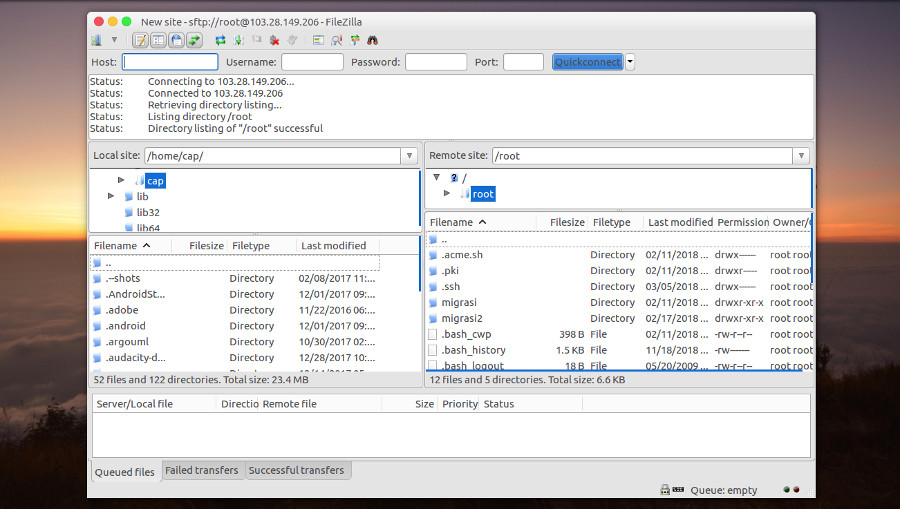
Task: Select lib32 in the local tree
Action: coord(148,212)
